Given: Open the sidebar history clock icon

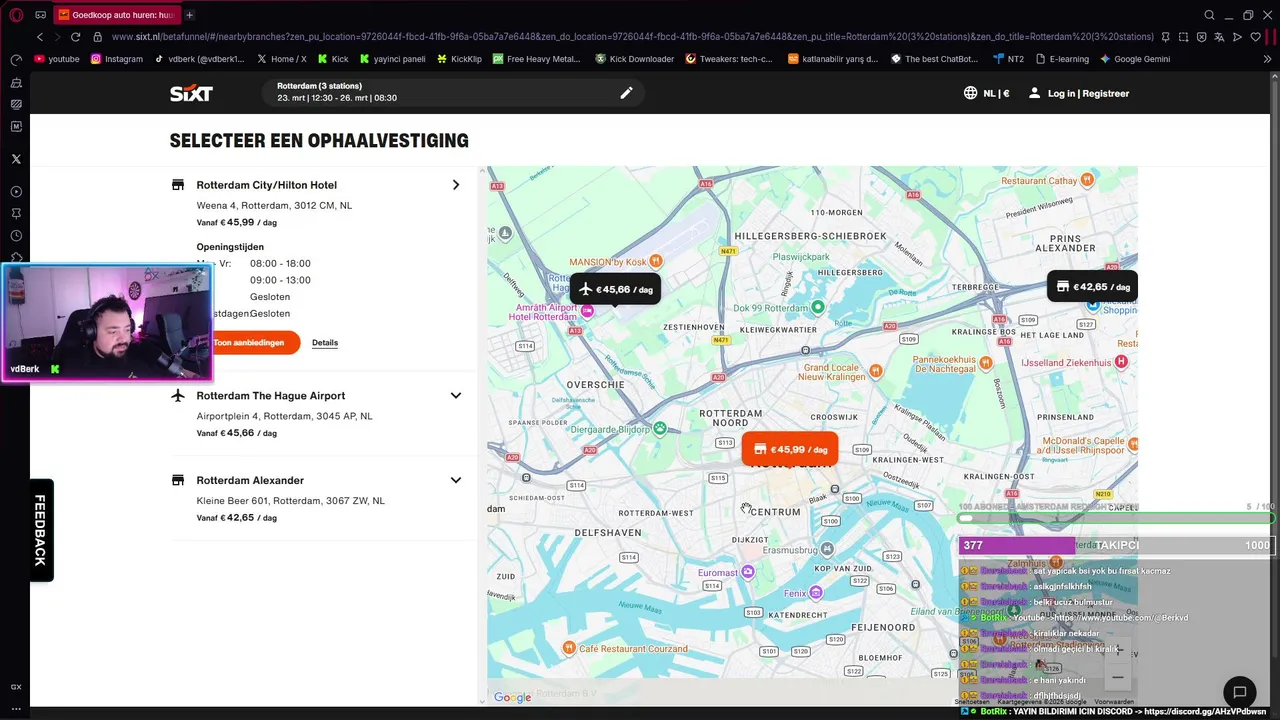Looking at the screenshot, I should (16, 236).
